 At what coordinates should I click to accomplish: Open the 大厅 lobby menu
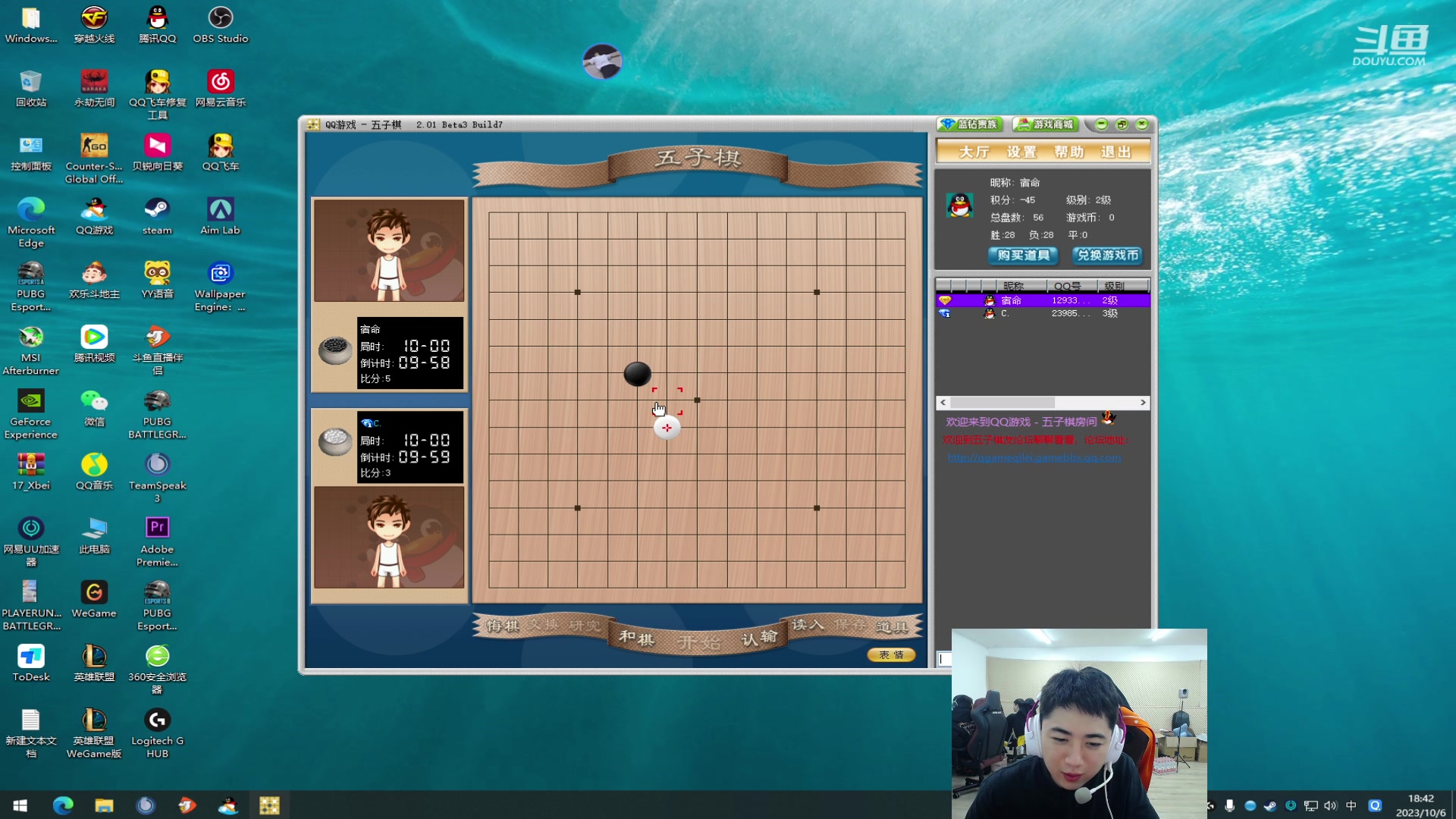974,152
